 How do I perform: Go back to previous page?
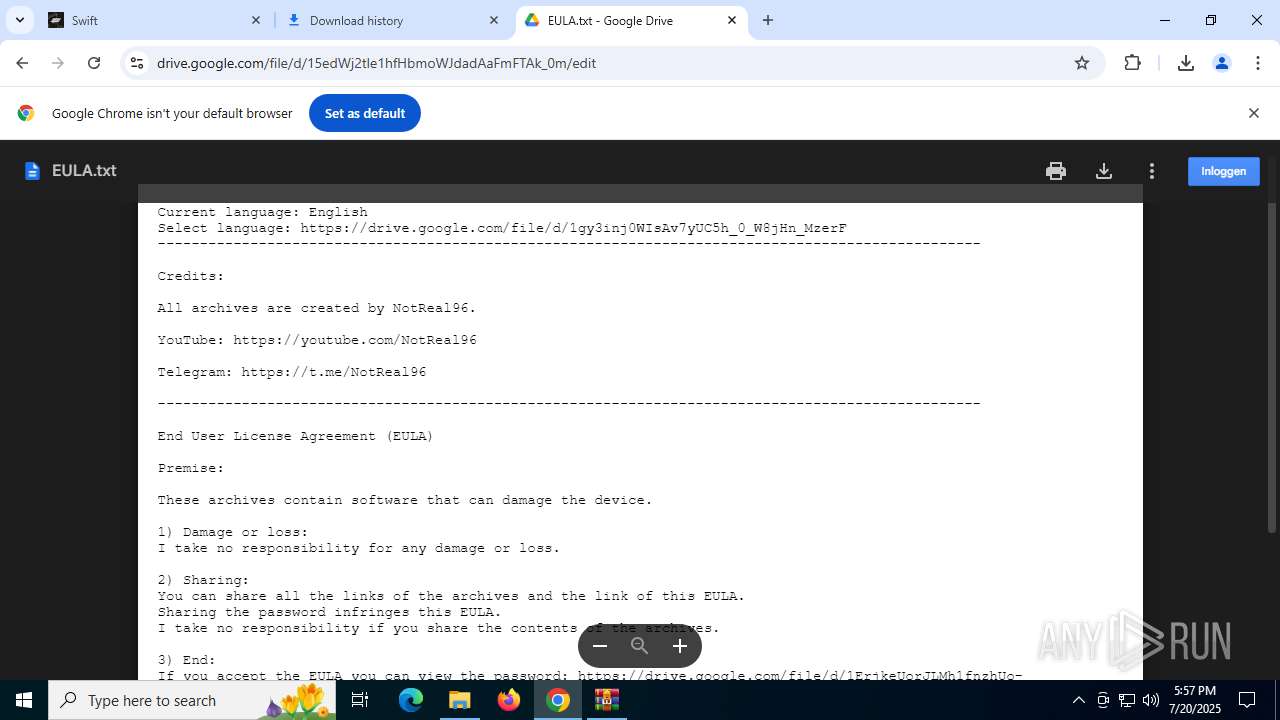pyautogui.click(x=22, y=63)
